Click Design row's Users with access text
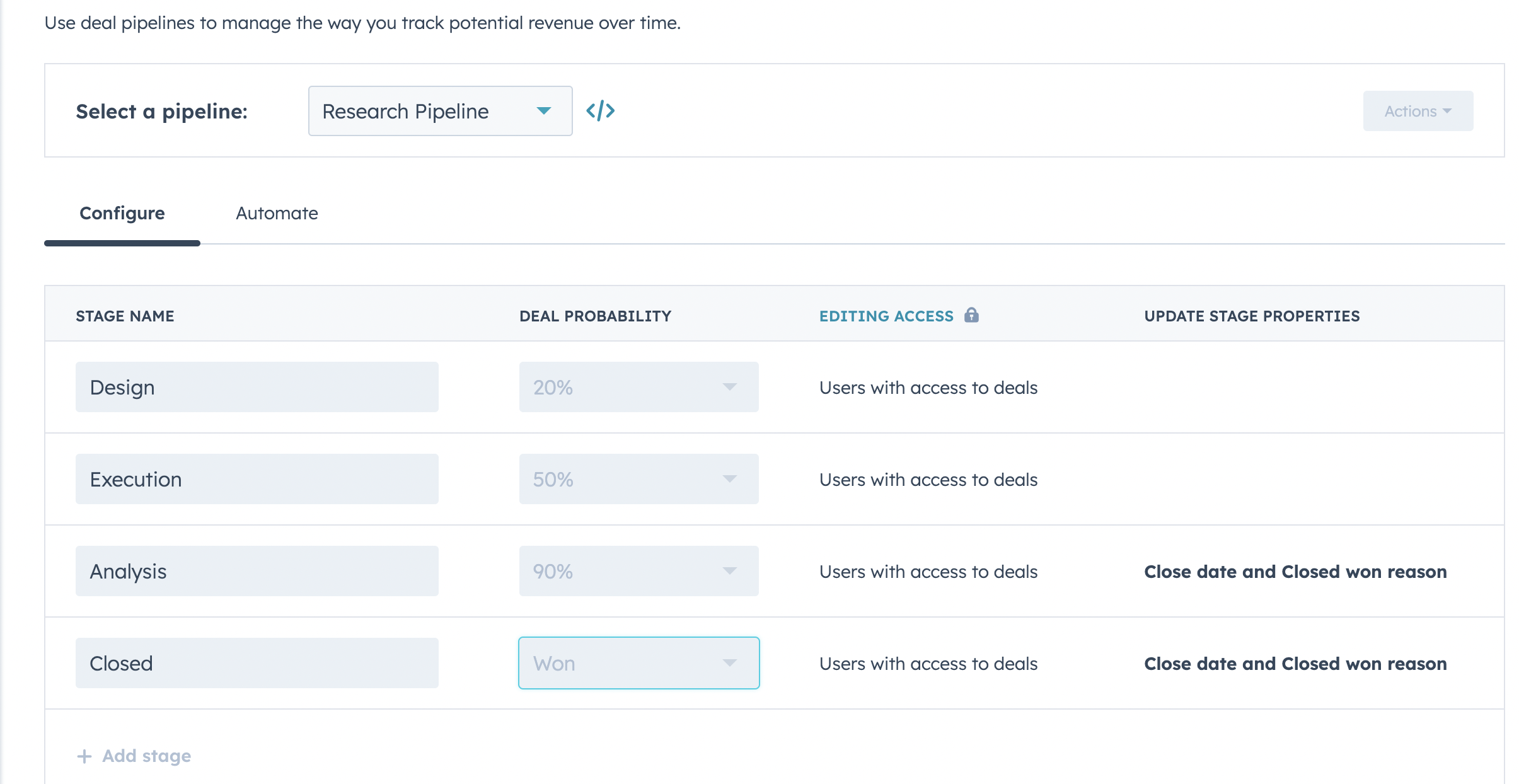The image size is (1519, 784). [928, 388]
